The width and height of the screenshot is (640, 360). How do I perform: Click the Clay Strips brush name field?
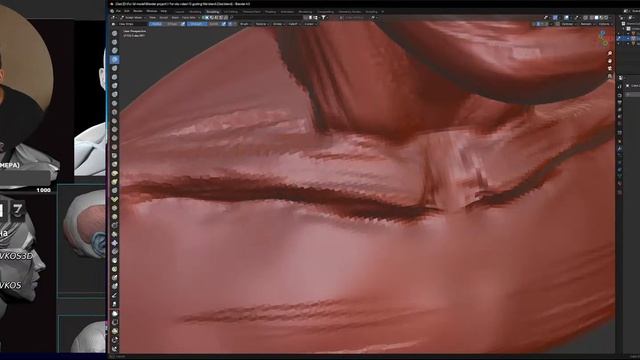pos(131,24)
